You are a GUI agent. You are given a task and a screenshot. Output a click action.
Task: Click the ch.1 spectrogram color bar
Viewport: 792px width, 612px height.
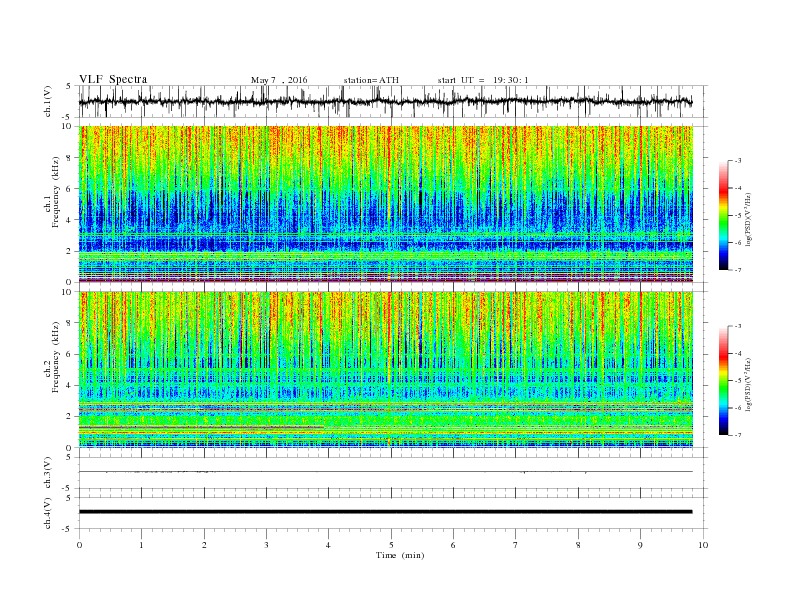click(724, 215)
